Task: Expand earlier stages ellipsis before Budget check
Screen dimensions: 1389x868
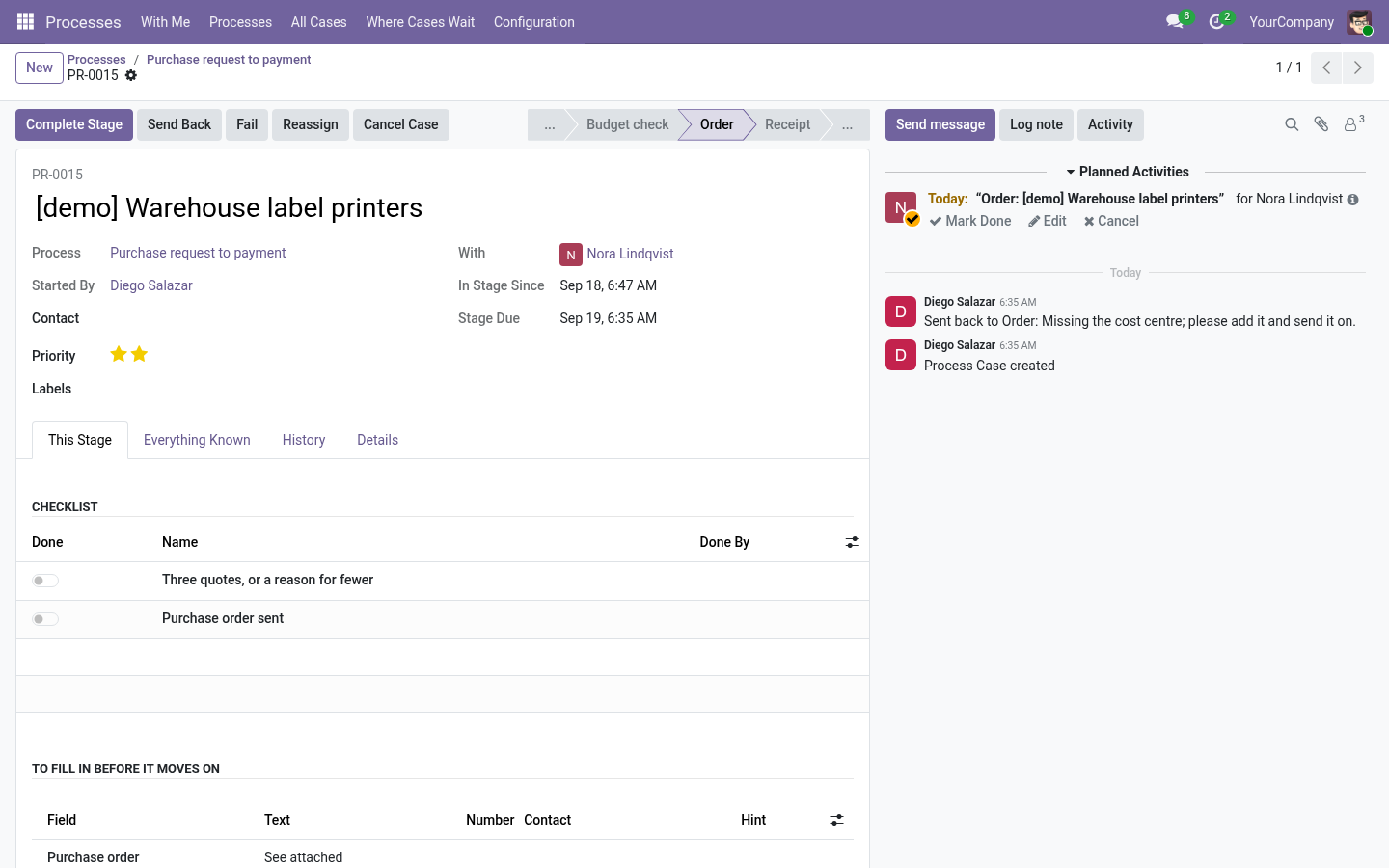Action: click(549, 124)
